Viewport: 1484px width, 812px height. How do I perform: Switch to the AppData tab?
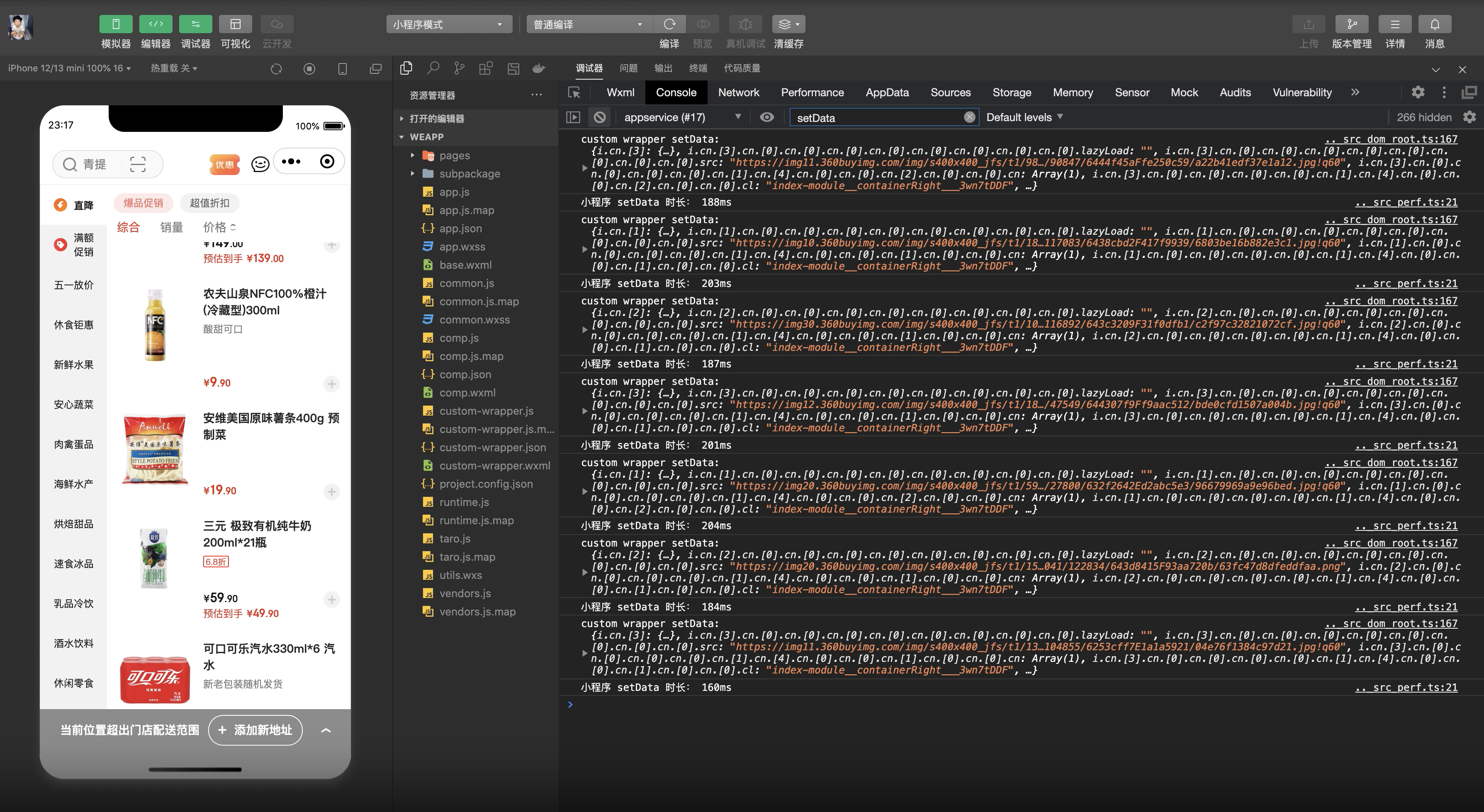(887, 93)
